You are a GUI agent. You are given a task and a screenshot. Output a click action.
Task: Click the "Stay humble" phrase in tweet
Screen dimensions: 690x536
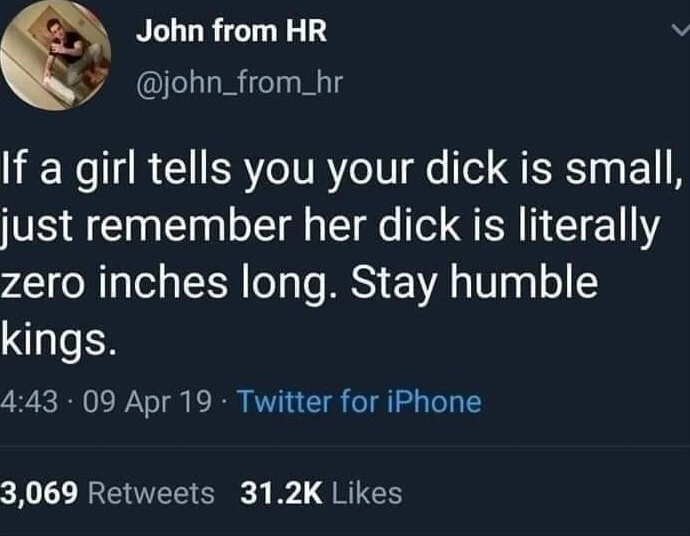(474, 282)
